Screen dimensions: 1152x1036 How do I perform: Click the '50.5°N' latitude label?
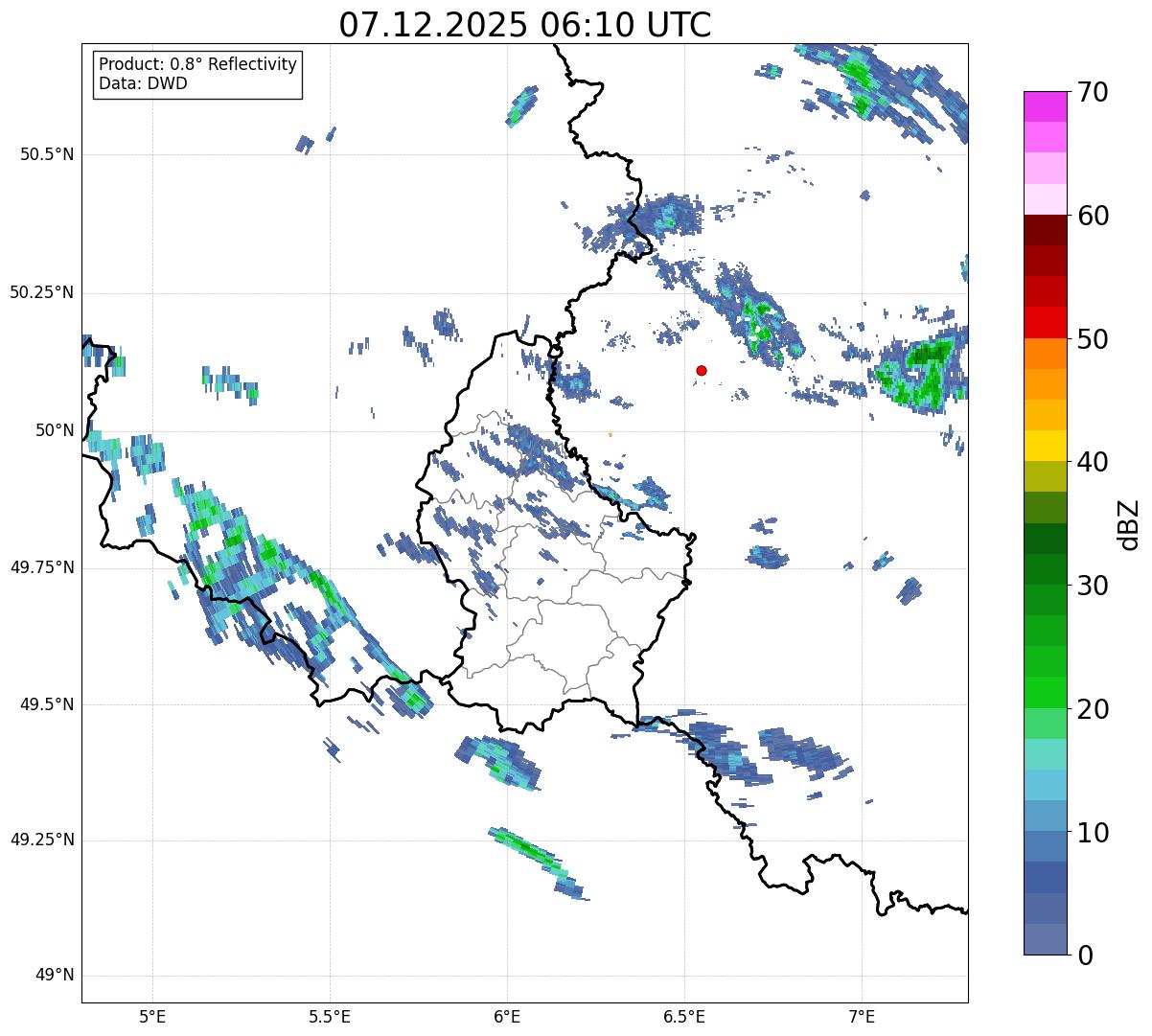[47, 154]
